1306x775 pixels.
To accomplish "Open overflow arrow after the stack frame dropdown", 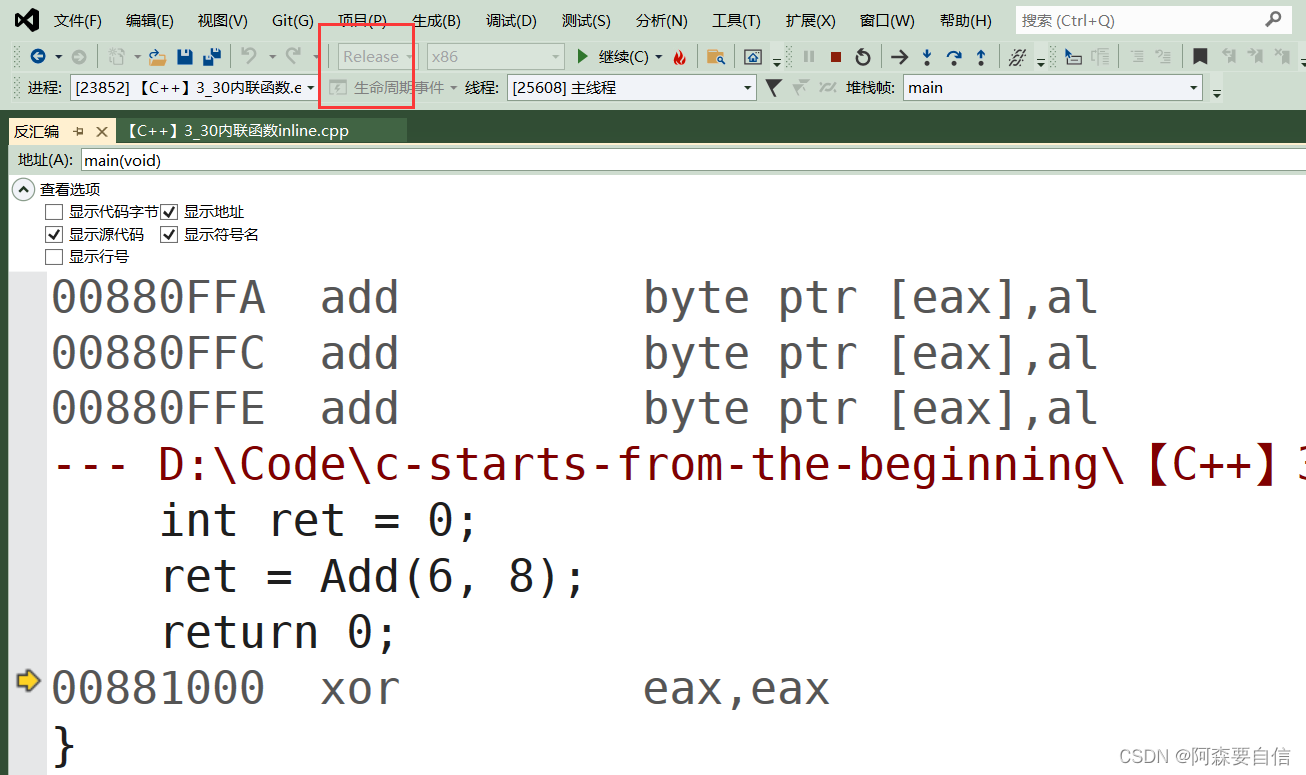I will click(x=1217, y=92).
